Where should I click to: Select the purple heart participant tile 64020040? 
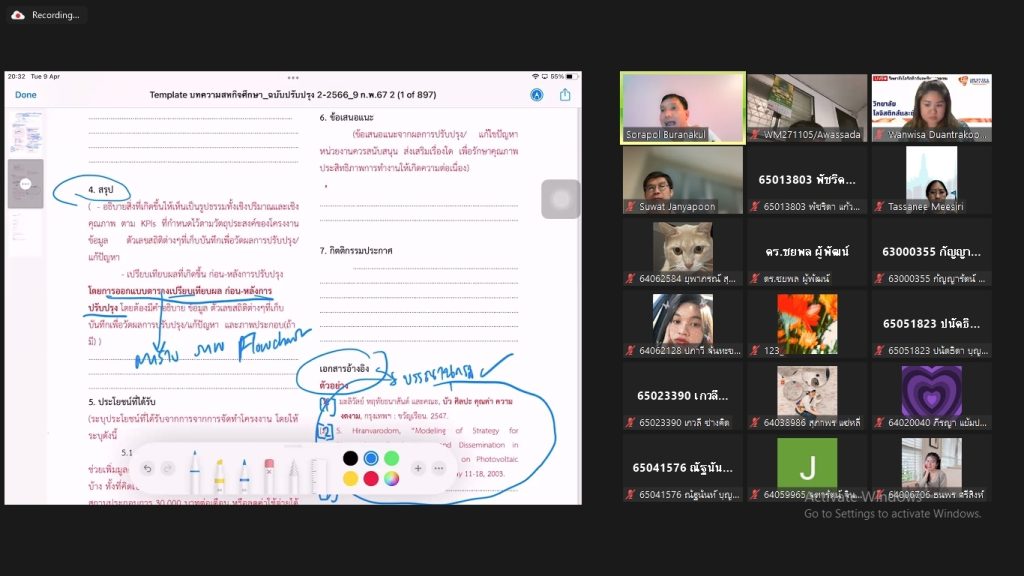(x=931, y=396)
